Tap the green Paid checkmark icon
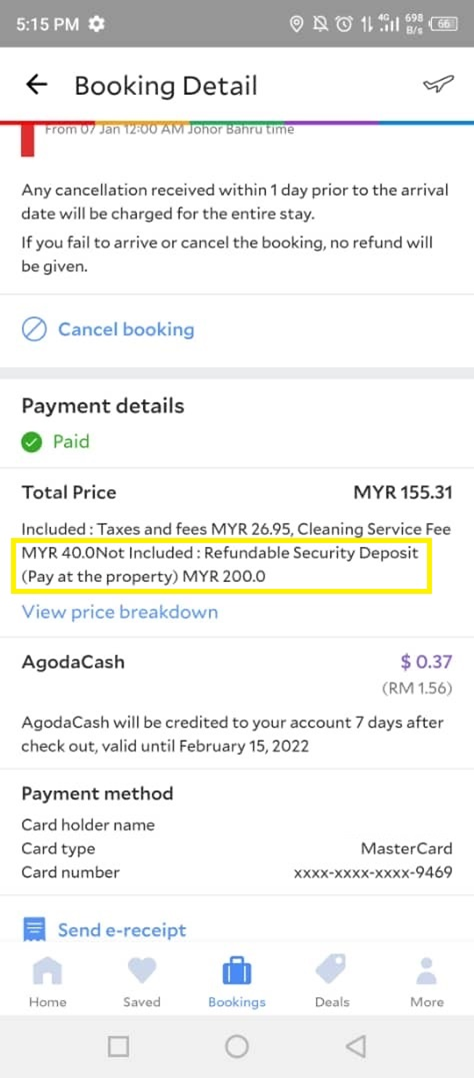Image resolution: width=474 pixels, height=1078 pixels. [32, 441]
